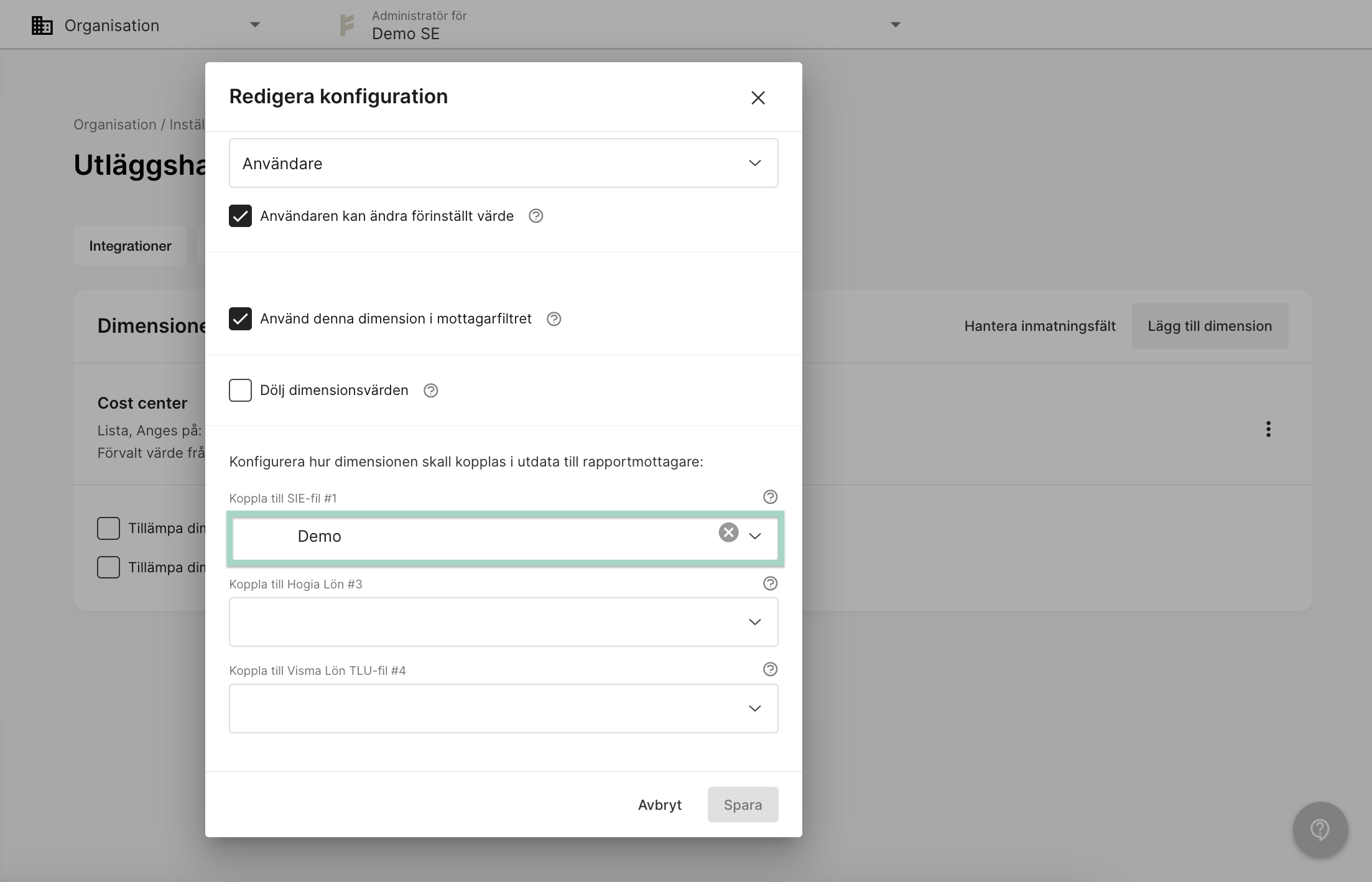1372x882 pixels.
Task: Click the Cost center dimension title
Action: coord(142,403)
